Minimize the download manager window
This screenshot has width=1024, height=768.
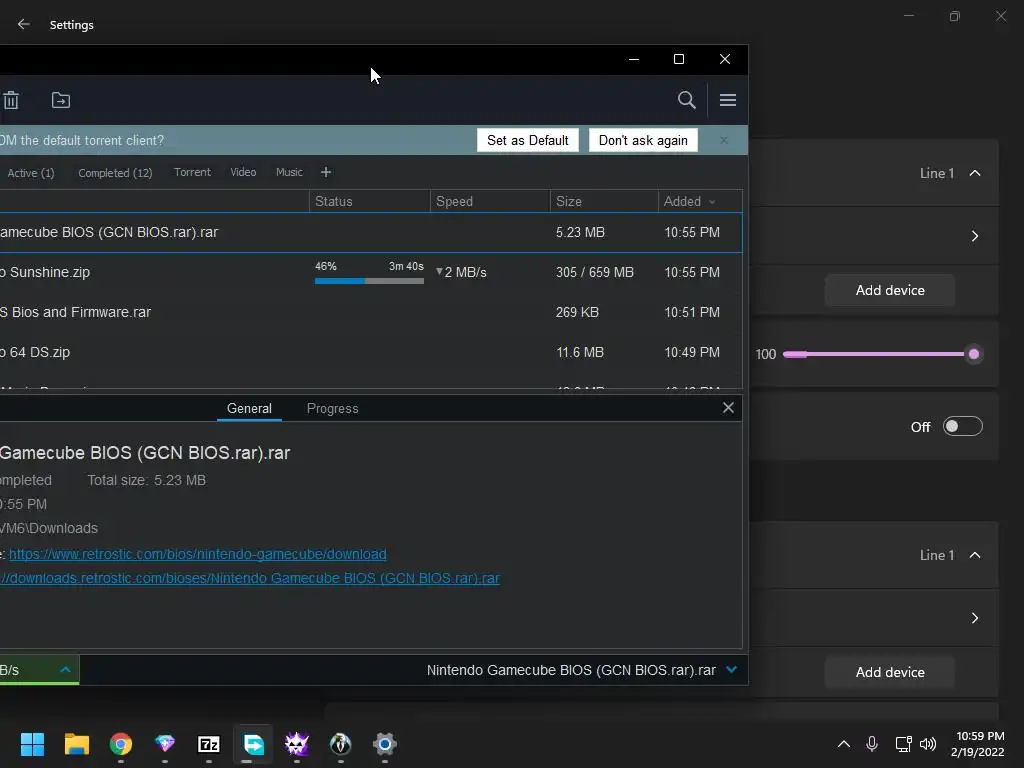(x=633, y=59)
